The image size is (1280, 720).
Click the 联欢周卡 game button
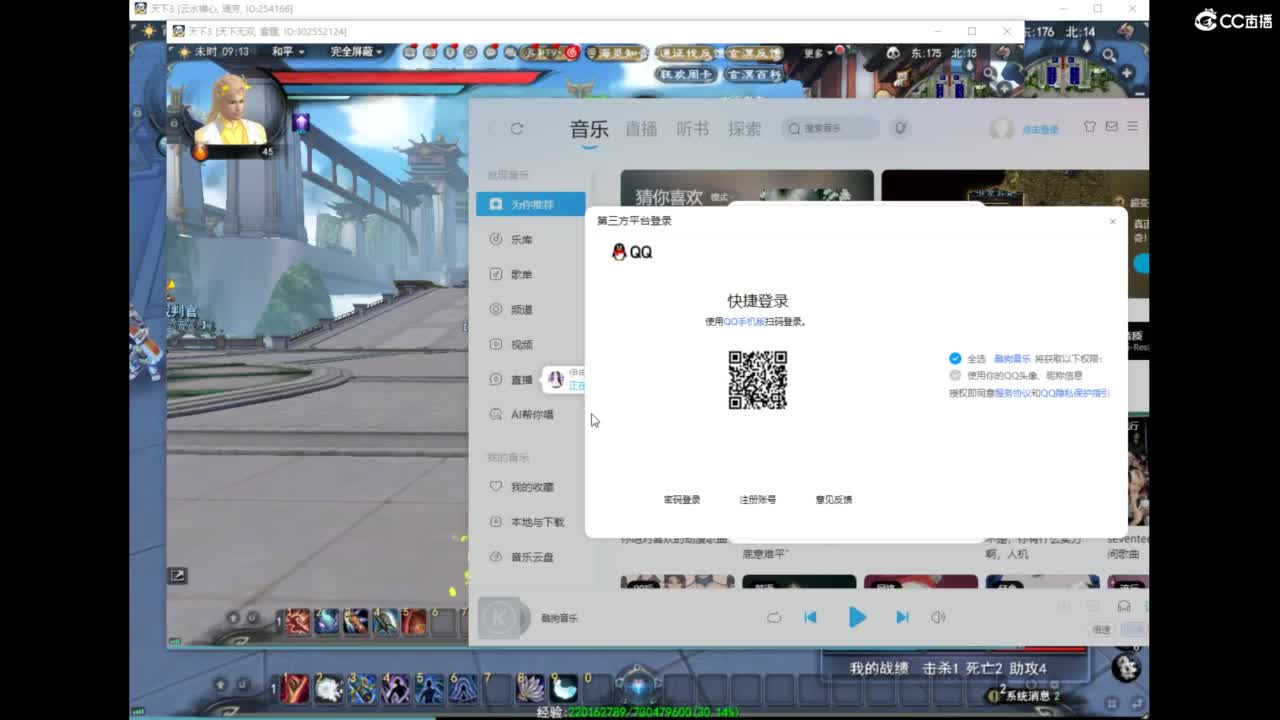point(685,74)
